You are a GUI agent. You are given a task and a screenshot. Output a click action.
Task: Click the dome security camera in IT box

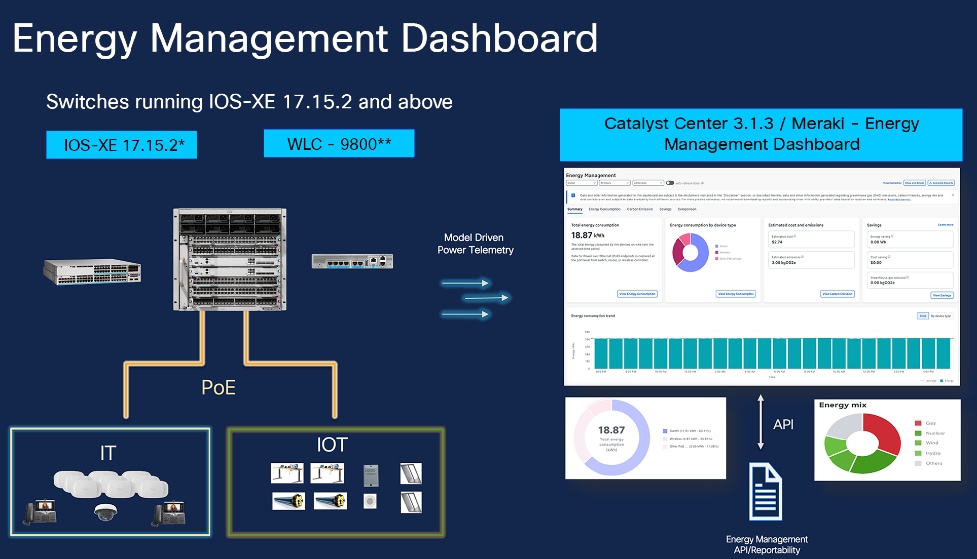[105, 512]
